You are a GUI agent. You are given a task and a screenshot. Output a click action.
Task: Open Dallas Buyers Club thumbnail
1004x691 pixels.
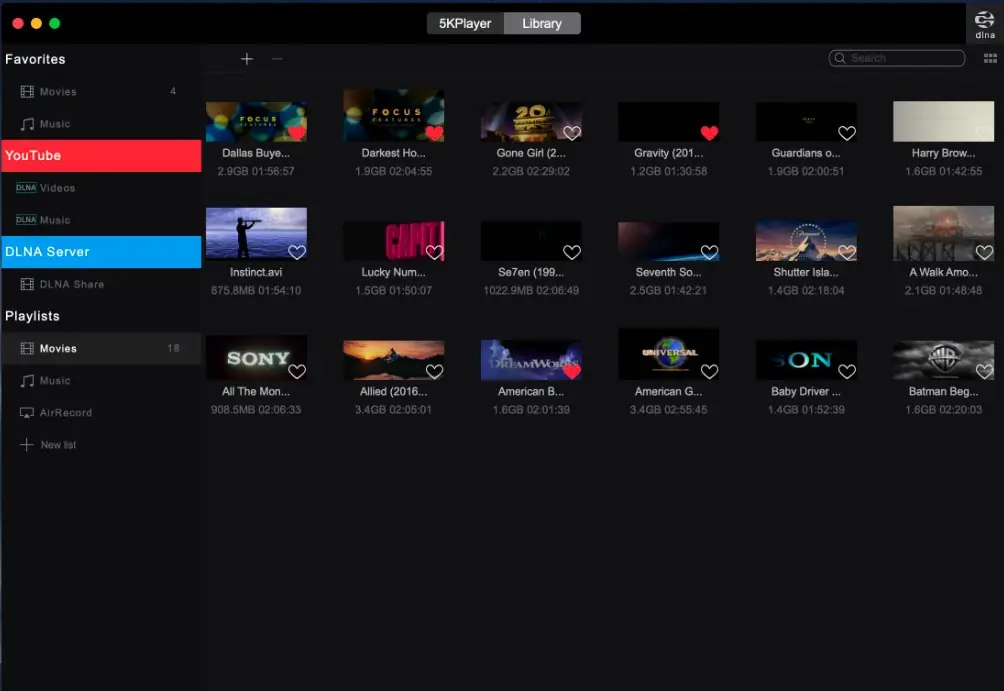[x=256, y=121]
